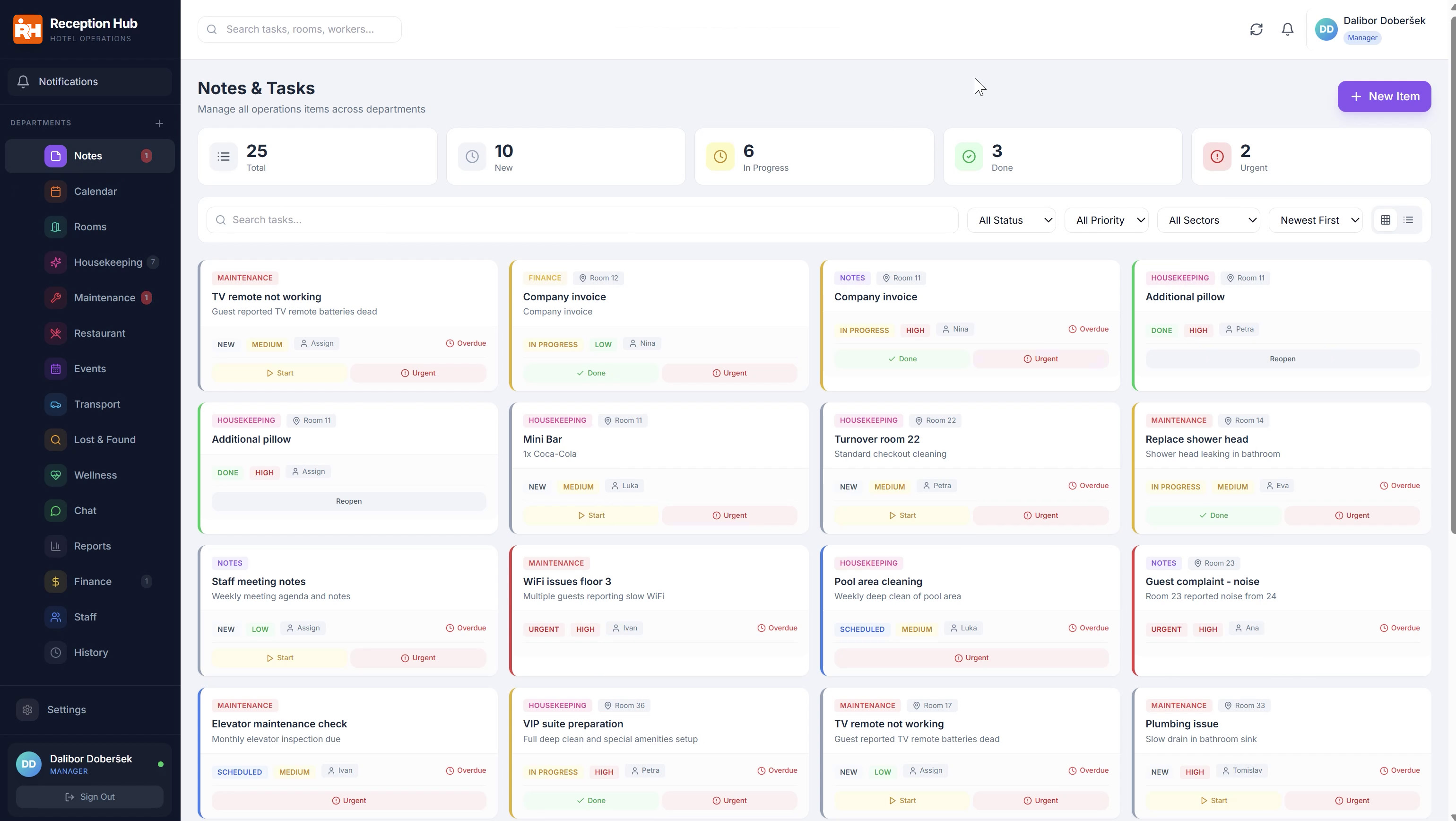
Task: Switch to grid view layout
Action: 1386,220
